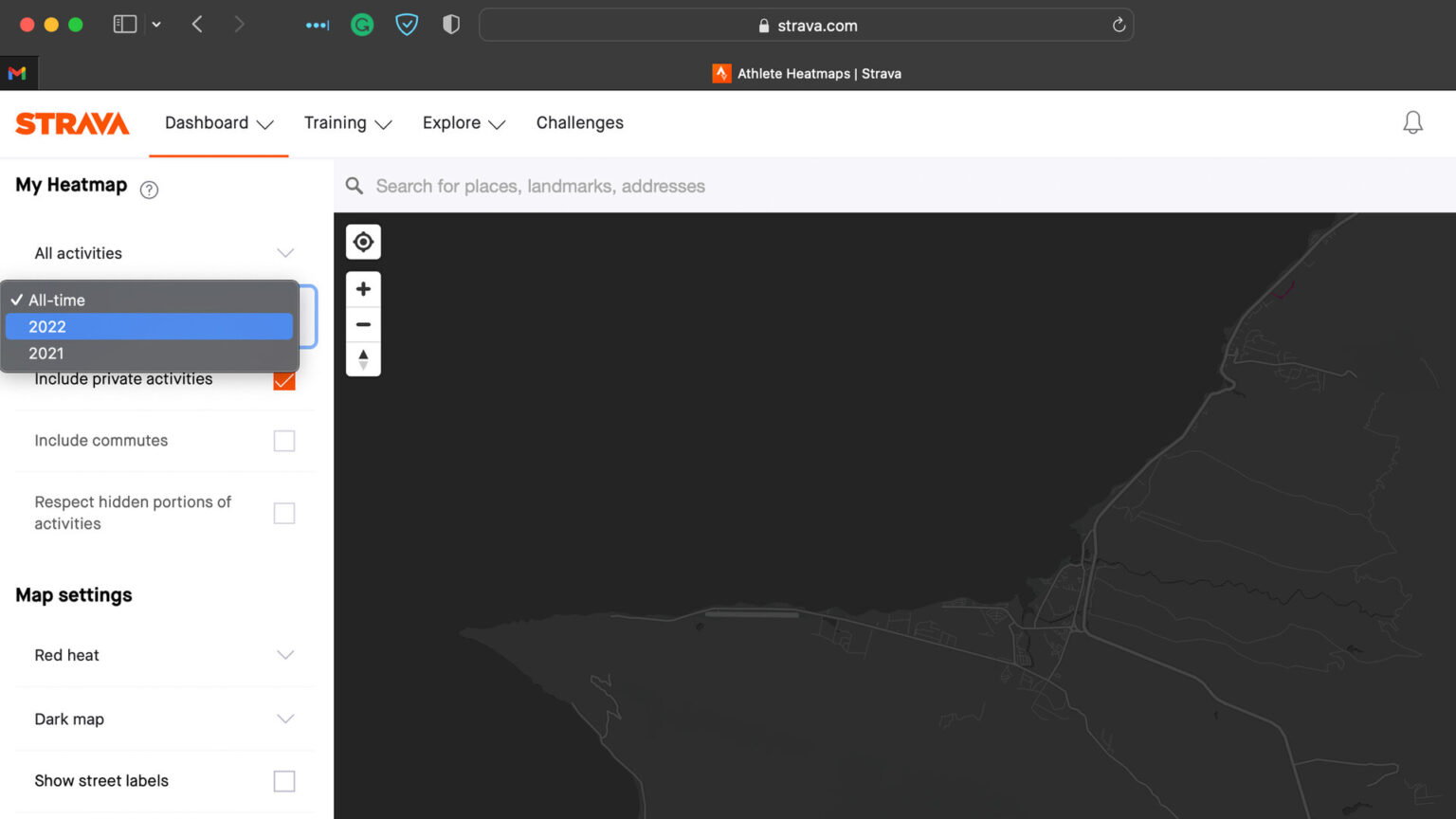This screenshot has width=1456, height=819.
Task: Select the 2022 highlighted option
Action: [149, 326]
